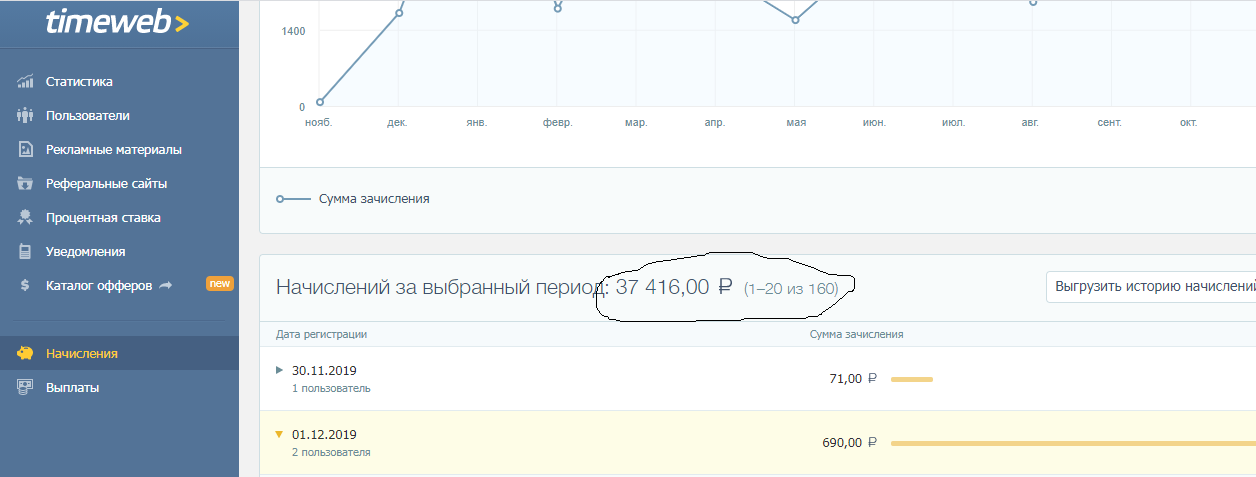The height and width of the screenshot is (477, 1256).
Task: Toggle Сумма зачисления legend series
Action: 353,199
